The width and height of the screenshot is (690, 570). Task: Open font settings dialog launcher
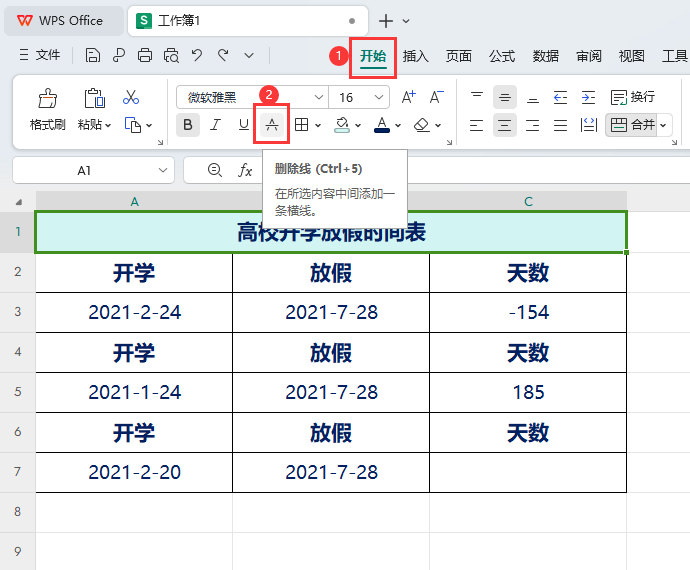tap(449, 142)
